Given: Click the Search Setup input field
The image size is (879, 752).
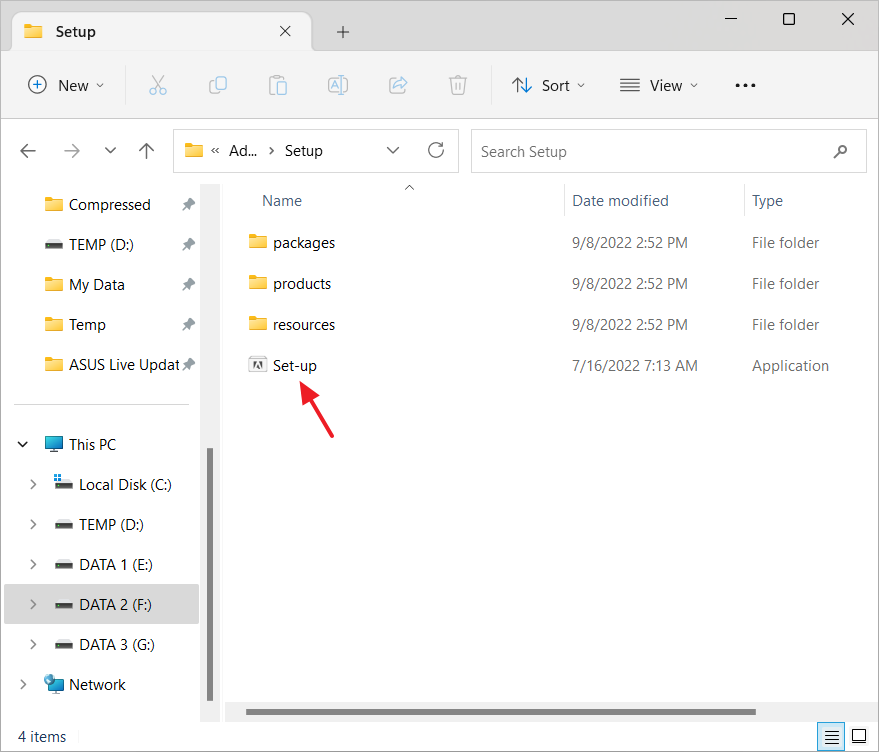Looking at the screenshot, I should [x=650, y=152].
